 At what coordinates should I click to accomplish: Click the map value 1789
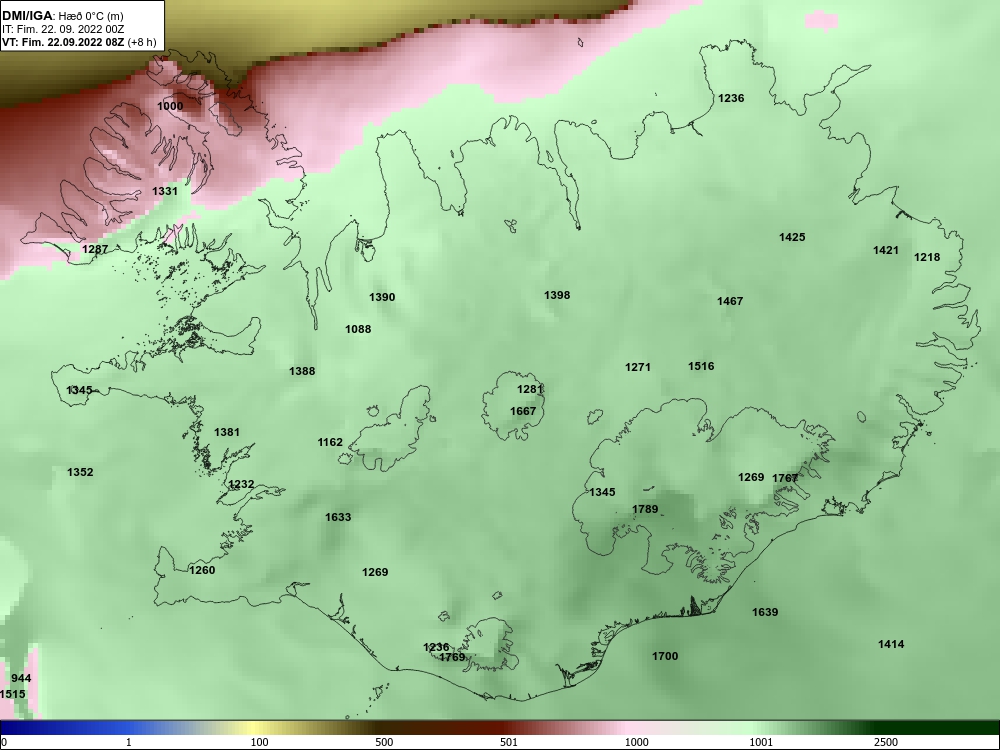(x=645, y=509)
